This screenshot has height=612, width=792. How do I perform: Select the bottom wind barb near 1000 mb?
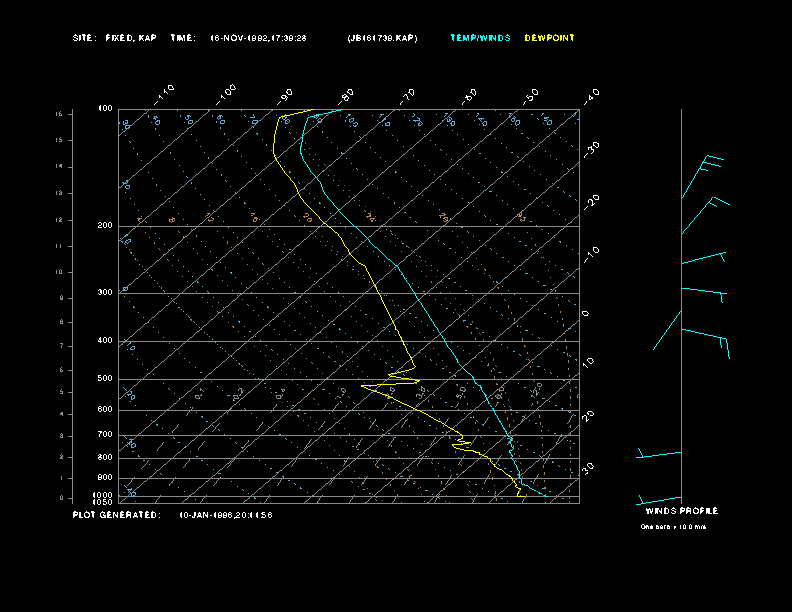(659, 499)
